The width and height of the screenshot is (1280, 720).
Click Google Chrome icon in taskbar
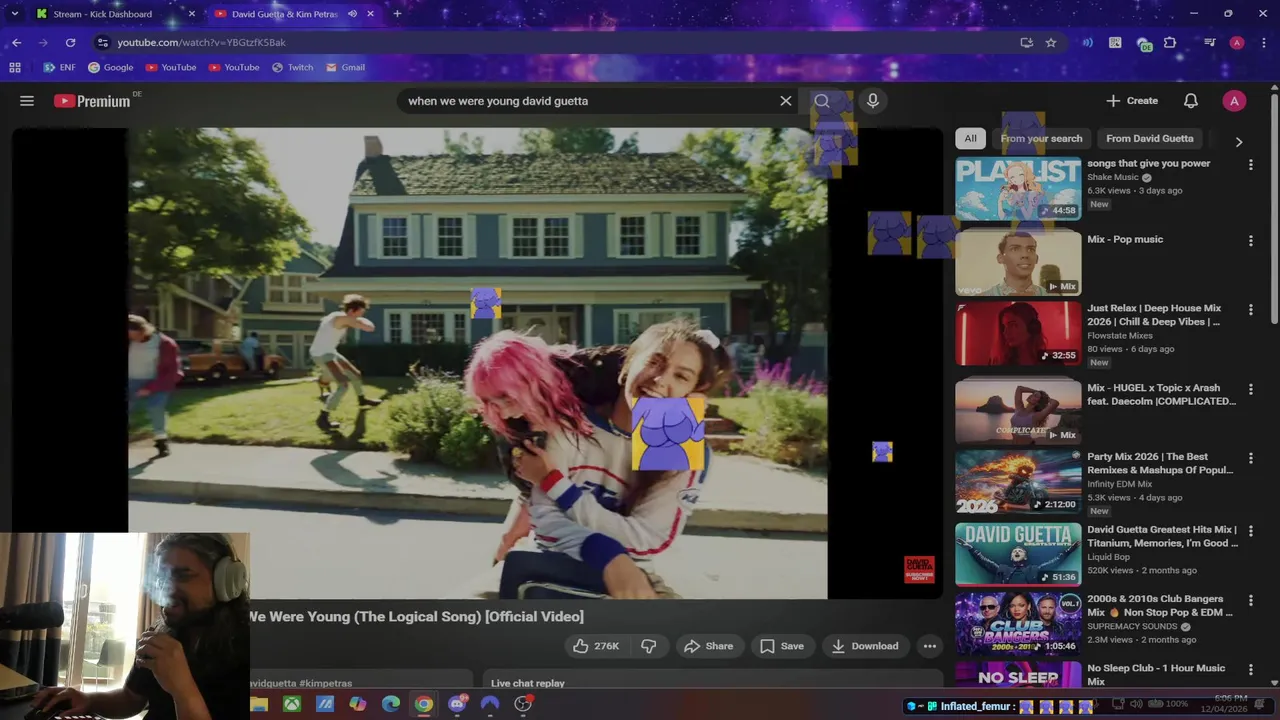pos(424,704)
